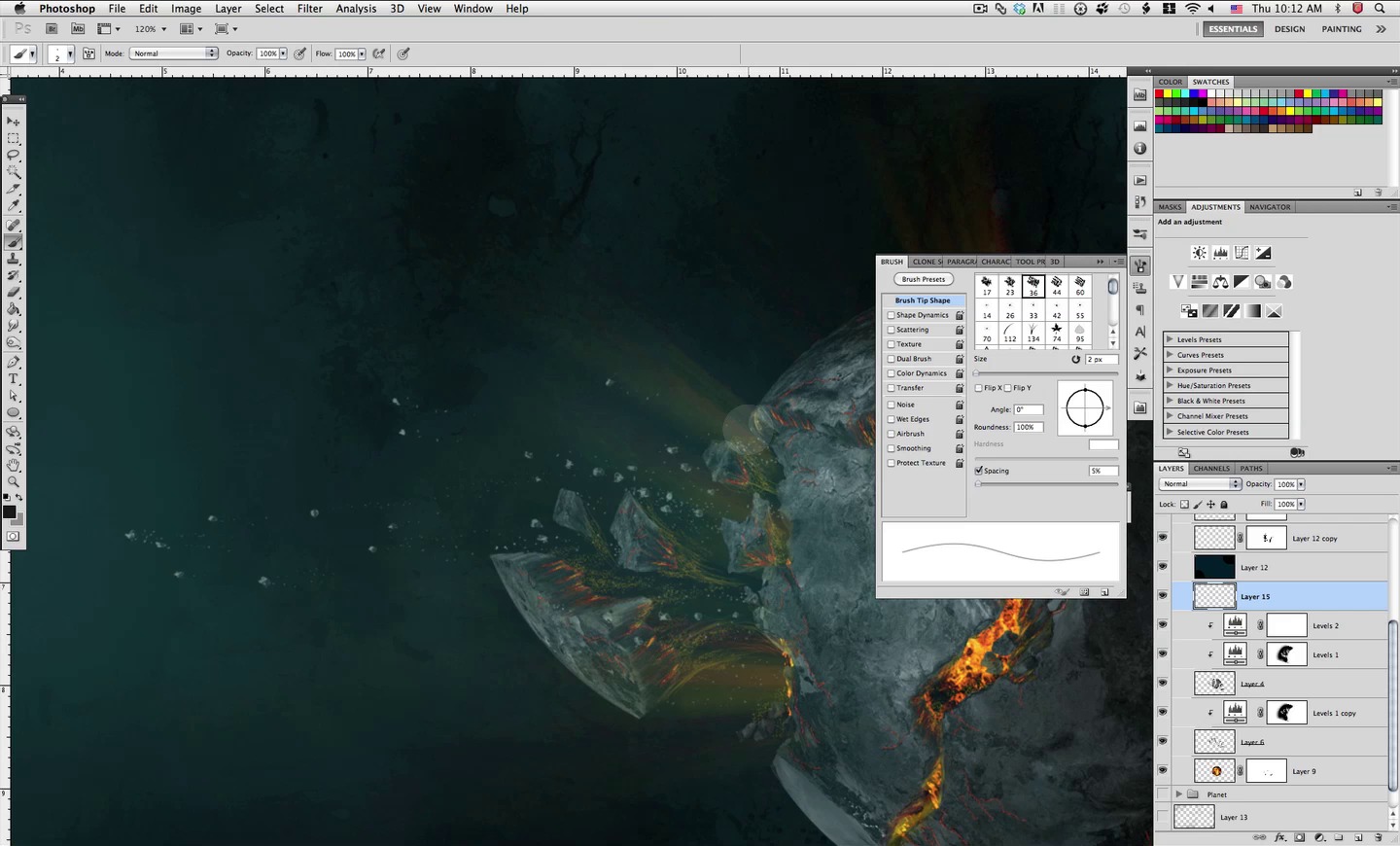The width and height of the screenshot is (1400, 846).
Task: Add a Levels adjustment from Adjustments panel
Action: point(1221,253)
